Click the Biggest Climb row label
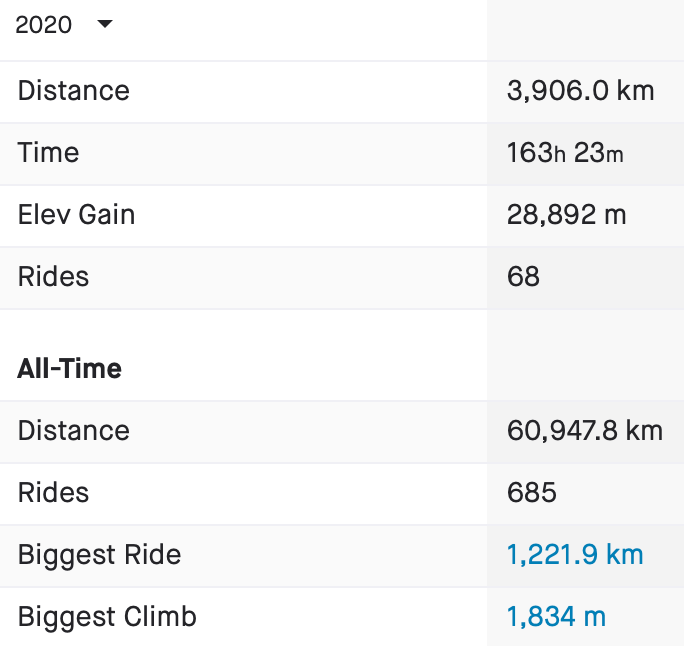The image size is (684, 646). pyautogui.click(x=107, y=617)
